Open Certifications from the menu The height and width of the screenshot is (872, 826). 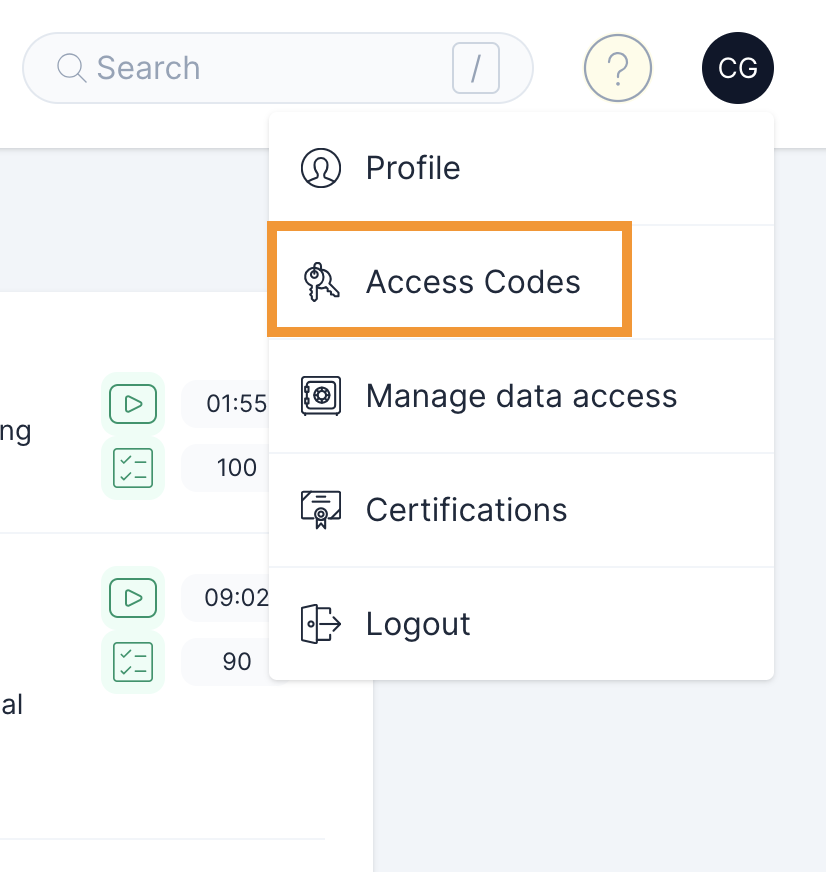click(x=465, y=509)
